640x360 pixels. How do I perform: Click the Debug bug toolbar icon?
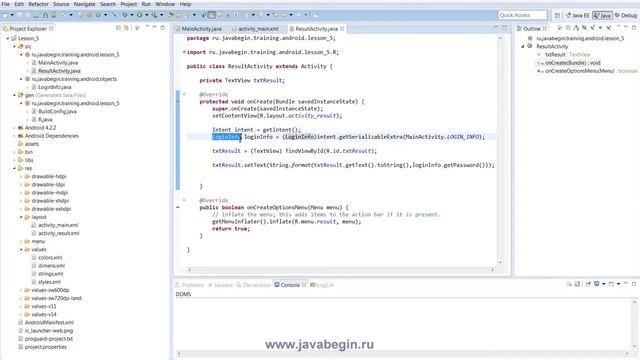pyautogui.click(x=125, y=15)
